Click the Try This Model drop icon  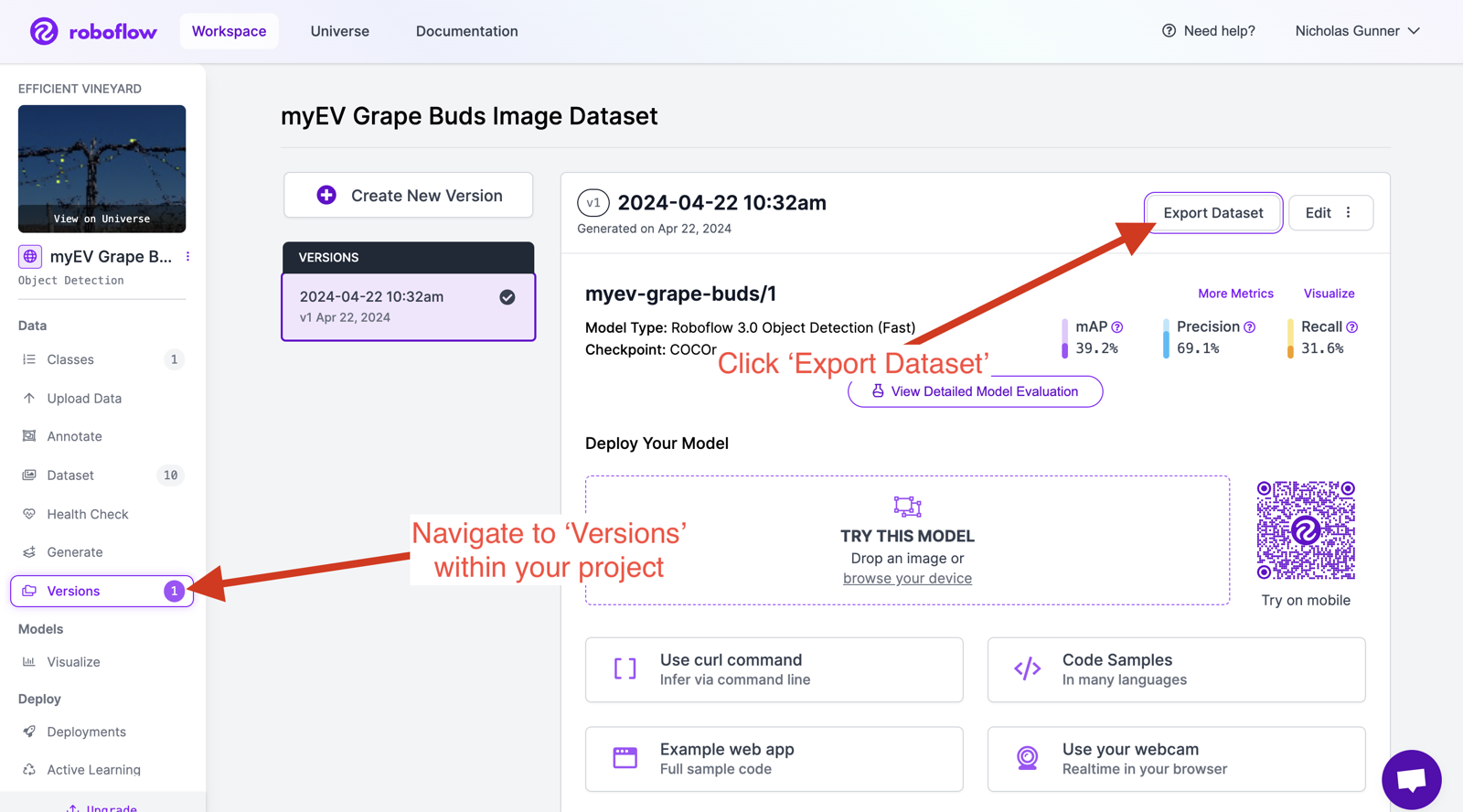click(x=908, y=506)
